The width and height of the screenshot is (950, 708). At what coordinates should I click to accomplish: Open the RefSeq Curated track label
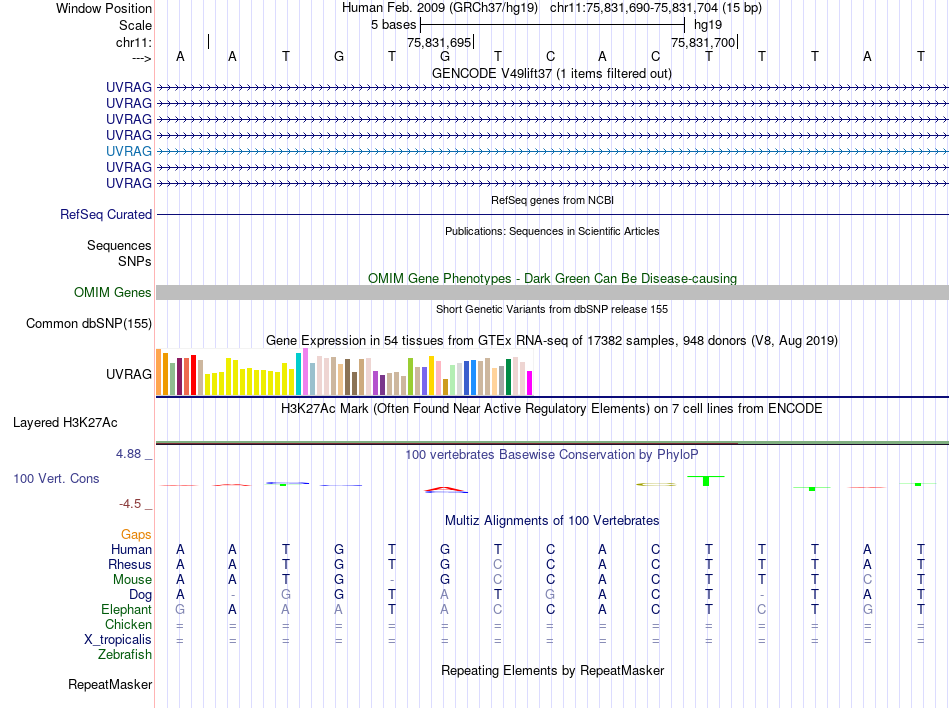106,214
